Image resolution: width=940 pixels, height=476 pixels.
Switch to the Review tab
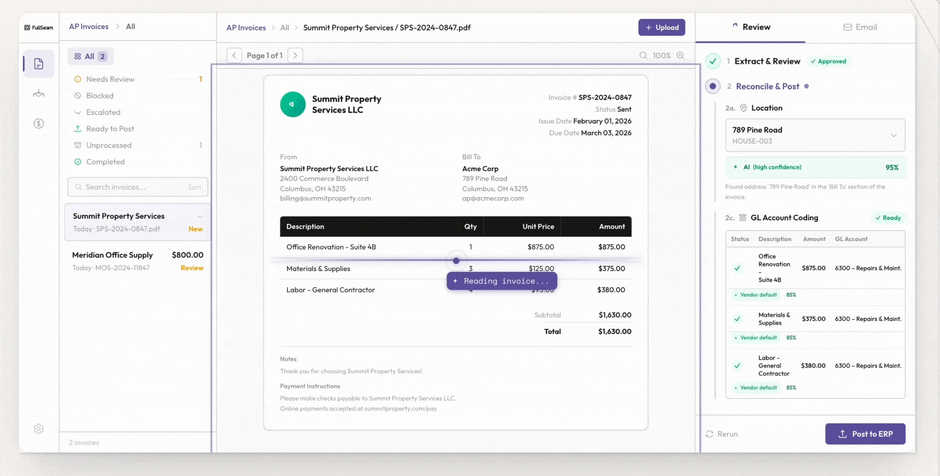[x=751, y=27]
